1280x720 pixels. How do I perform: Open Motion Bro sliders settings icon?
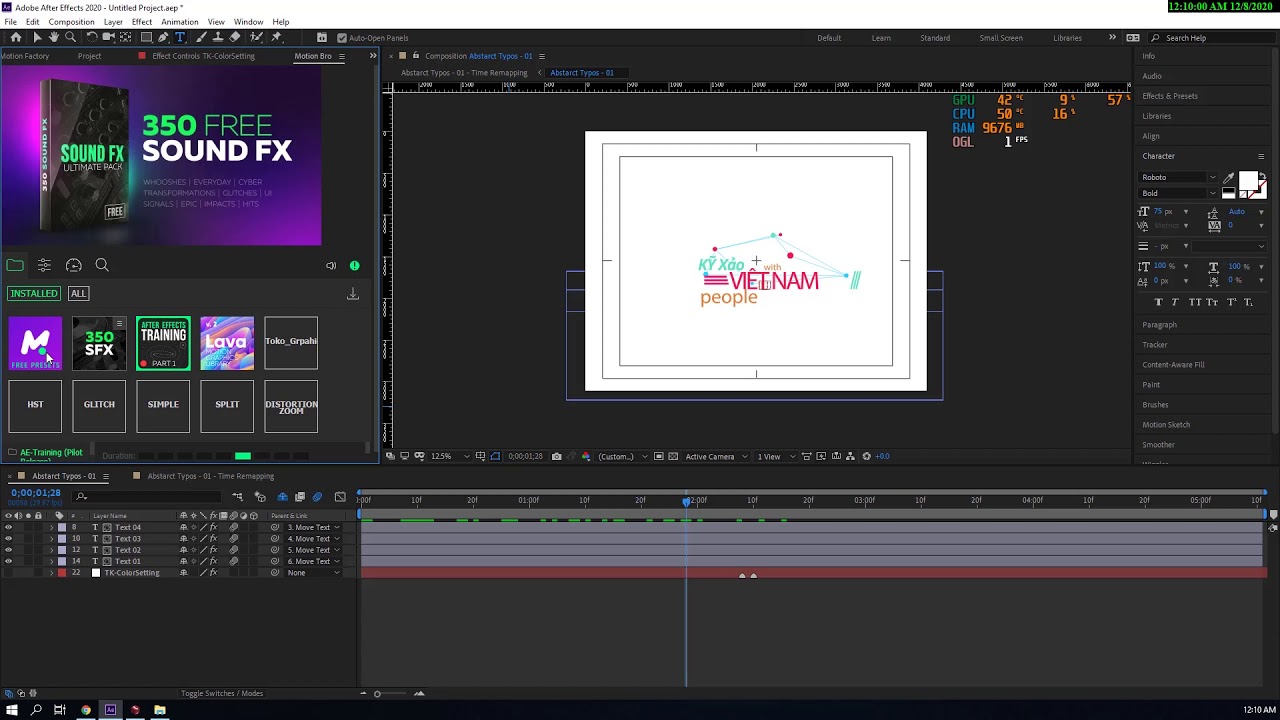click(44, 265)
